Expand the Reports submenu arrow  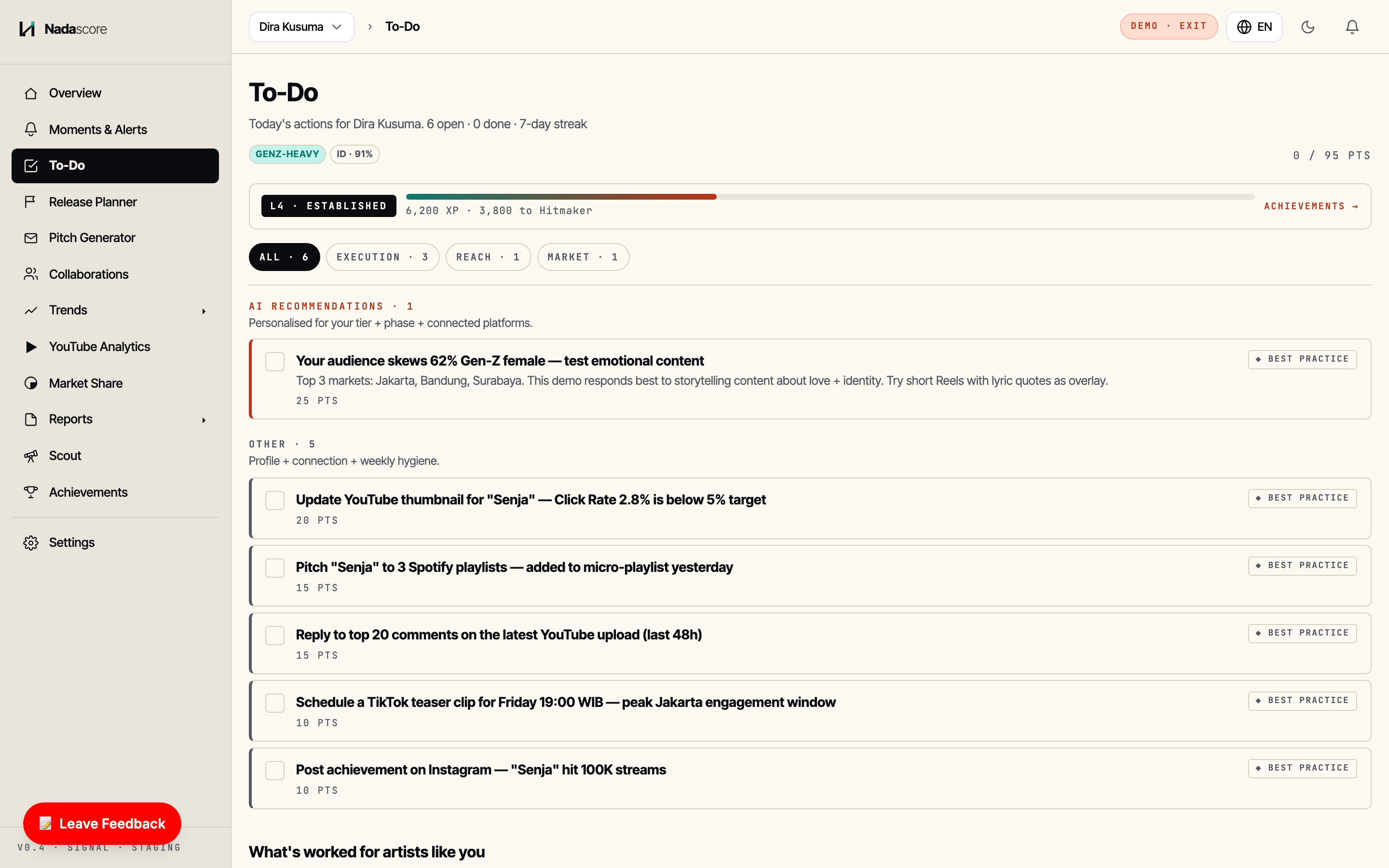[204, 420]
